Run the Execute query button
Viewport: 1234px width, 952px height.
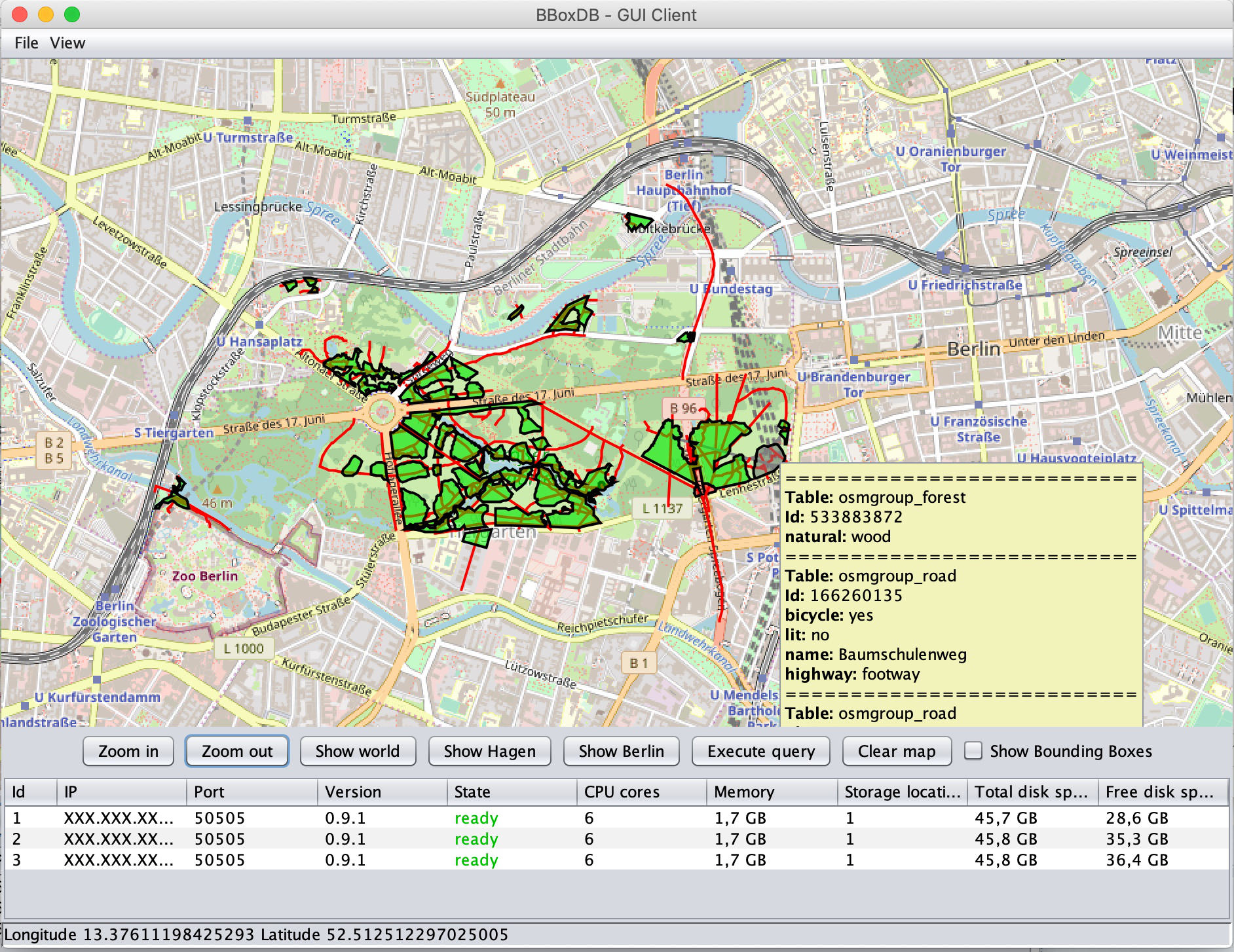point(760,751)
